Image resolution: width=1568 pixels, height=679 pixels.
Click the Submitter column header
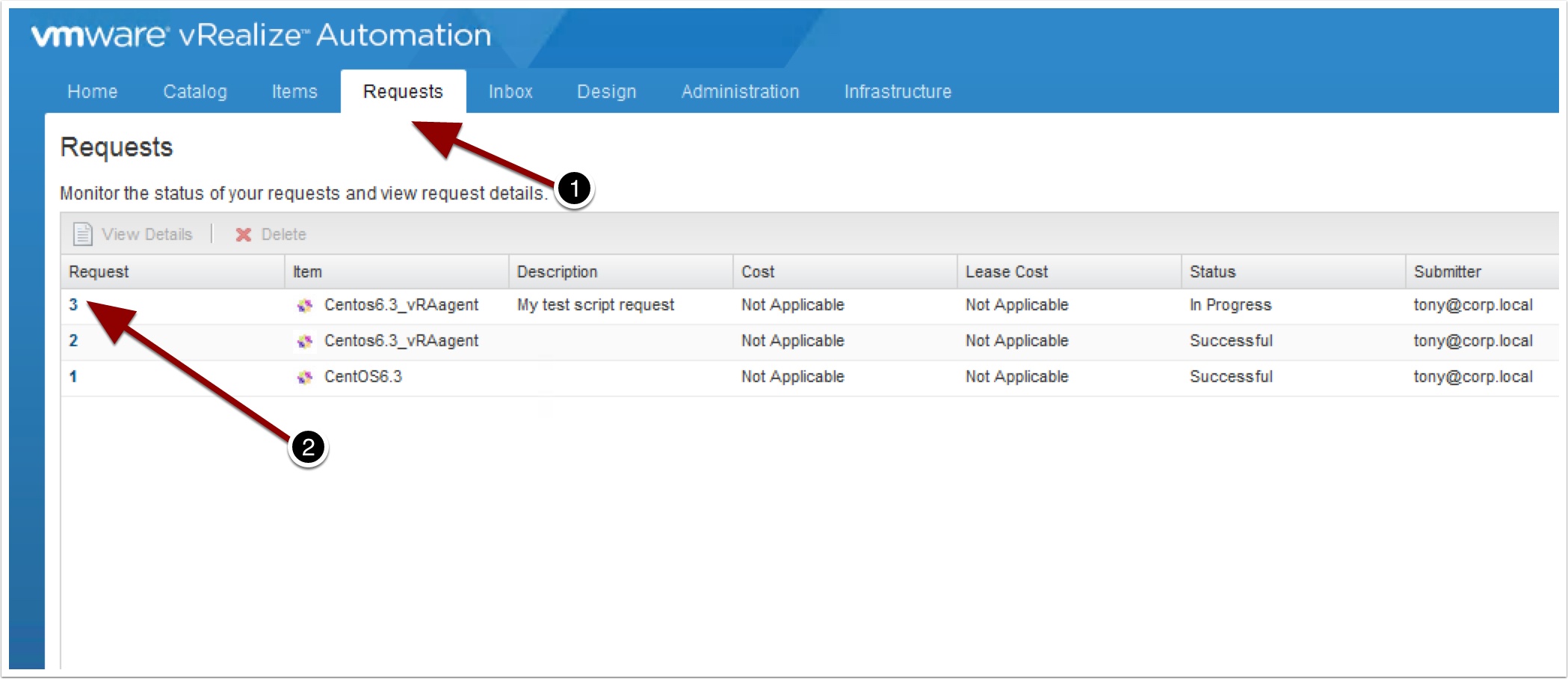1447,271
